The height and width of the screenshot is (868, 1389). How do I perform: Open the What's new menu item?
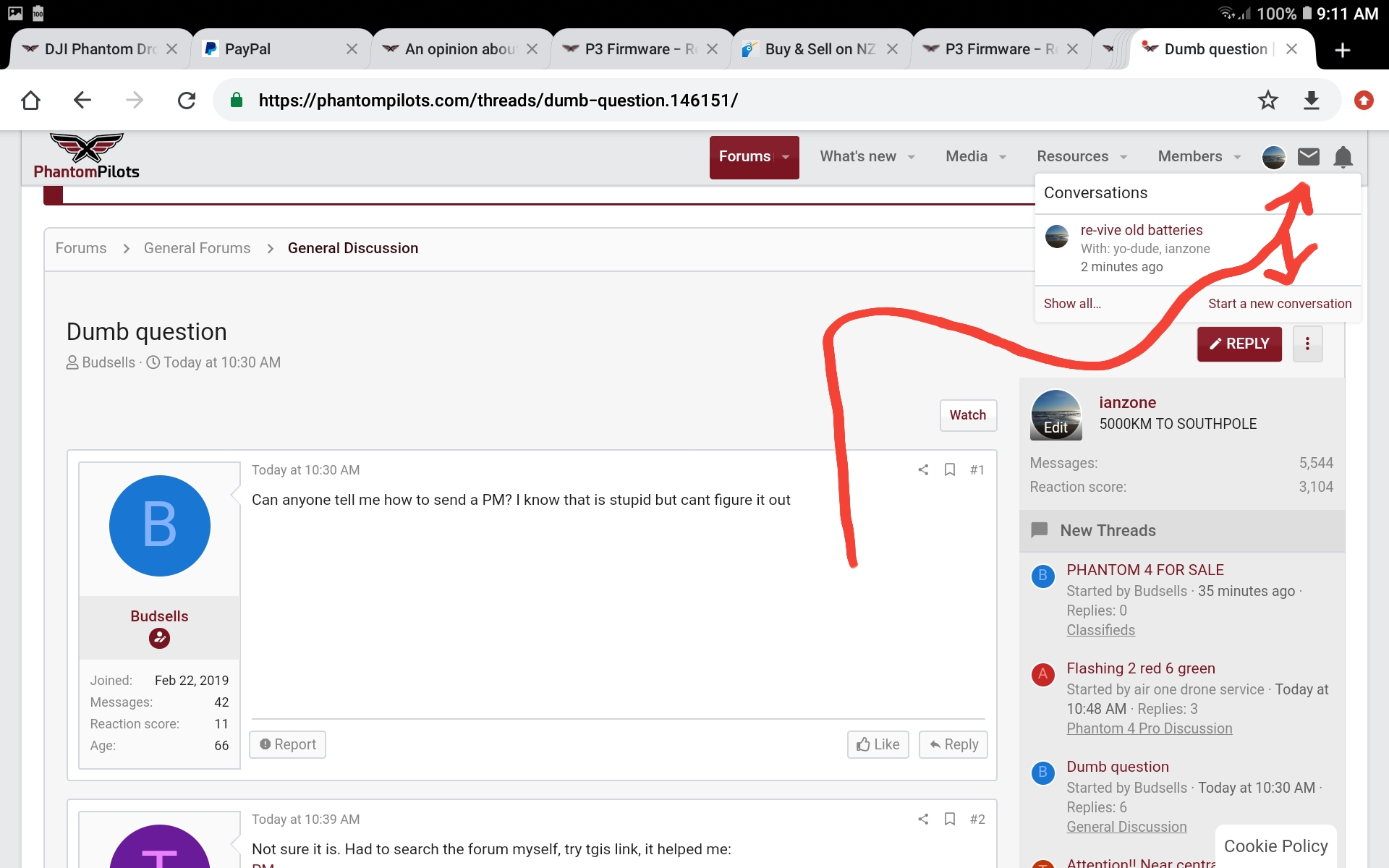click(858, 156)
